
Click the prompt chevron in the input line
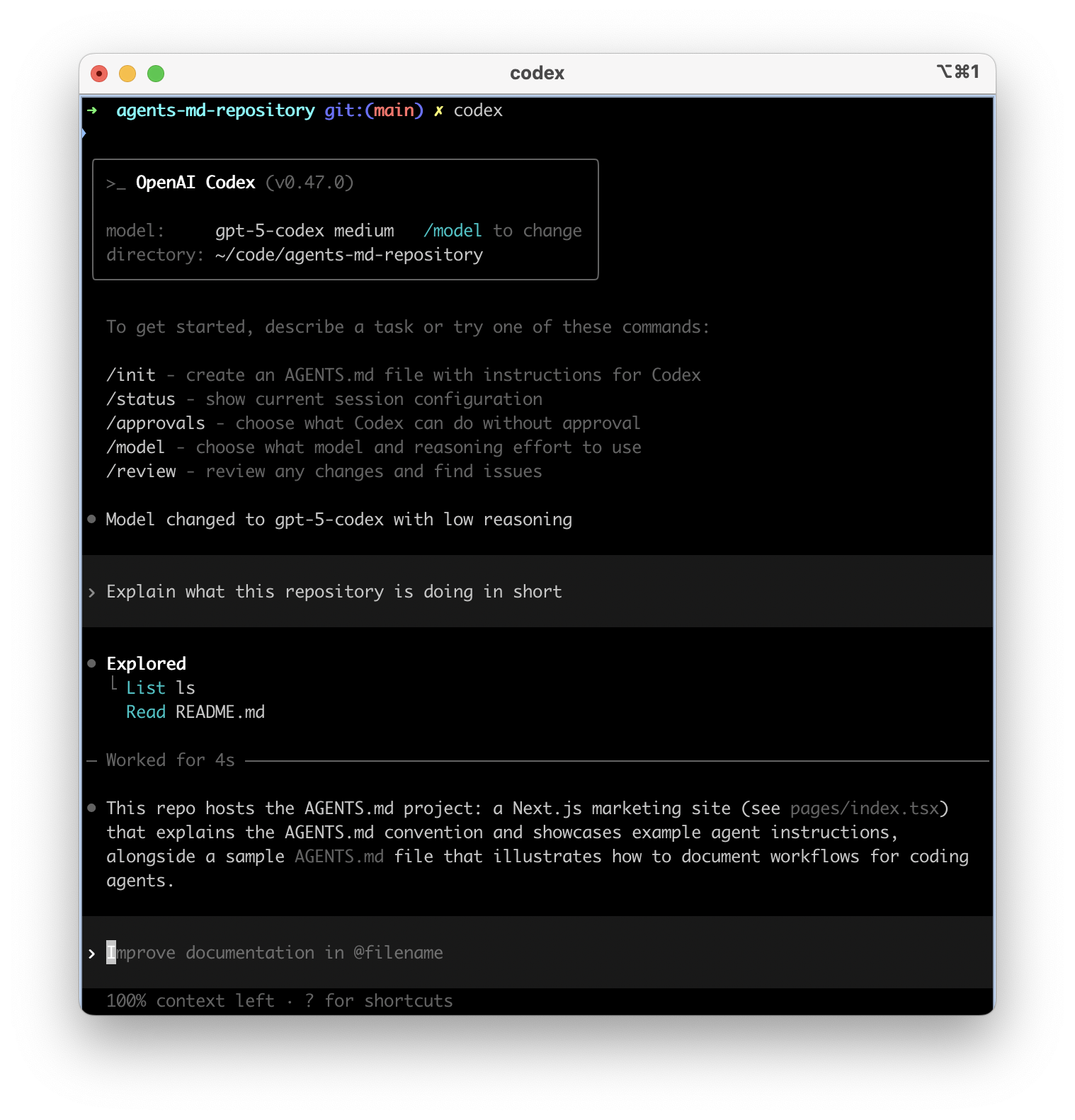(91, 954)
